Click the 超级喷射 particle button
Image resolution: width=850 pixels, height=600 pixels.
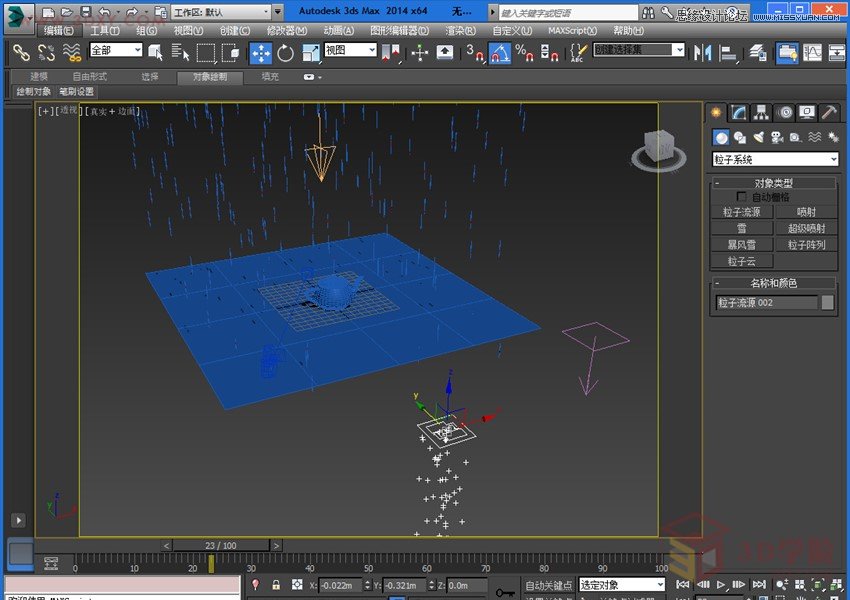[x=807, y=228]
